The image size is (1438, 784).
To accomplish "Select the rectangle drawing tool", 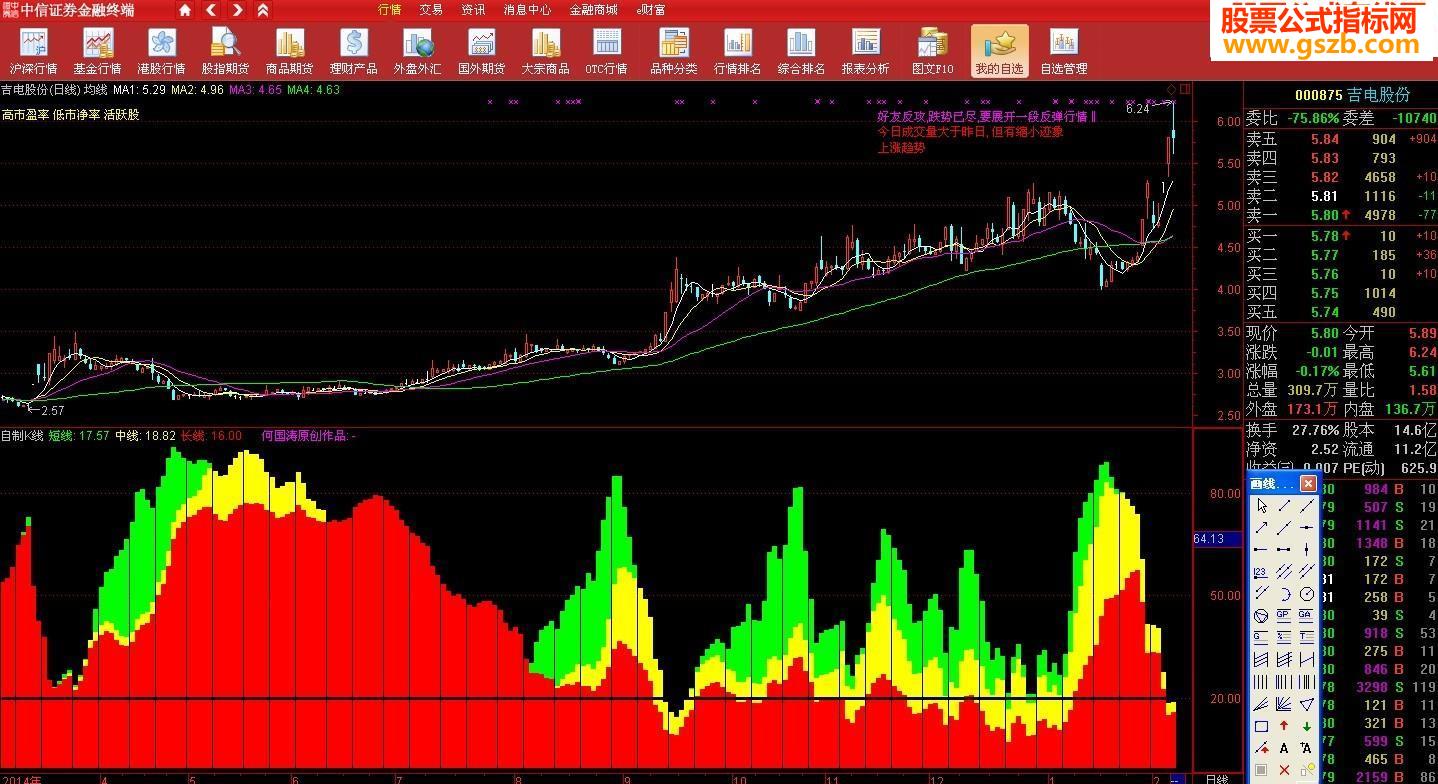I will tap(1261, 725).
